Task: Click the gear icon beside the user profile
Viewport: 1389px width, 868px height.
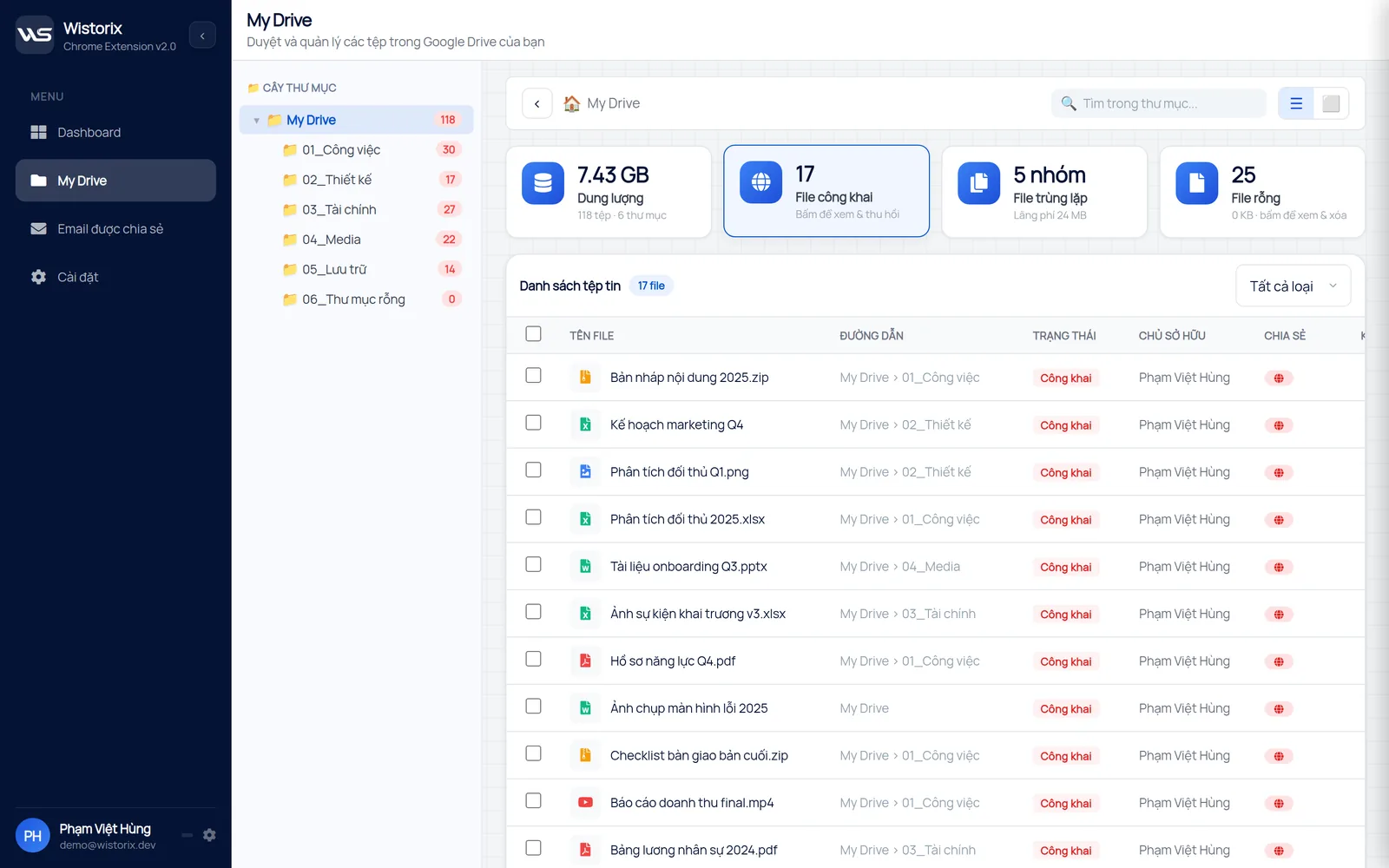Action: click(x=209, y=835)
